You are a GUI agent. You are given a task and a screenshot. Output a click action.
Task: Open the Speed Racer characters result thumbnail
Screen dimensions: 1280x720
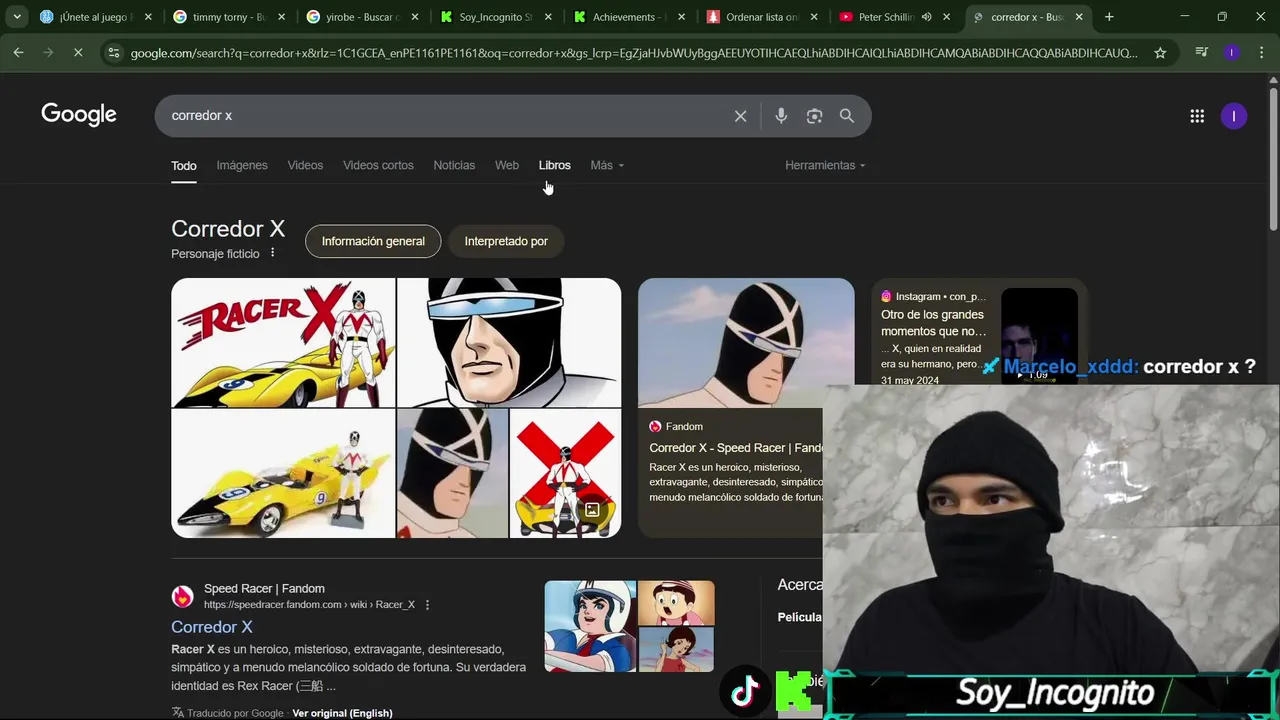pyautogui.click(x=629, y=626)
